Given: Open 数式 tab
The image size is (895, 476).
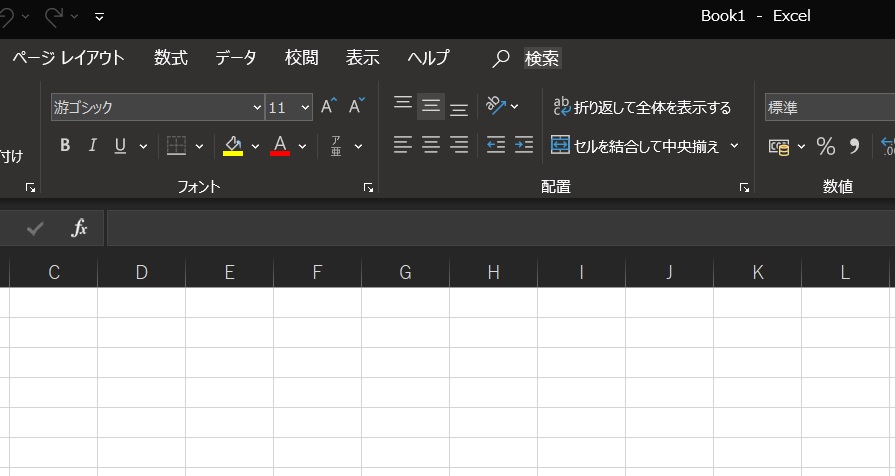Looking at the screenshot, I should 171,58.
